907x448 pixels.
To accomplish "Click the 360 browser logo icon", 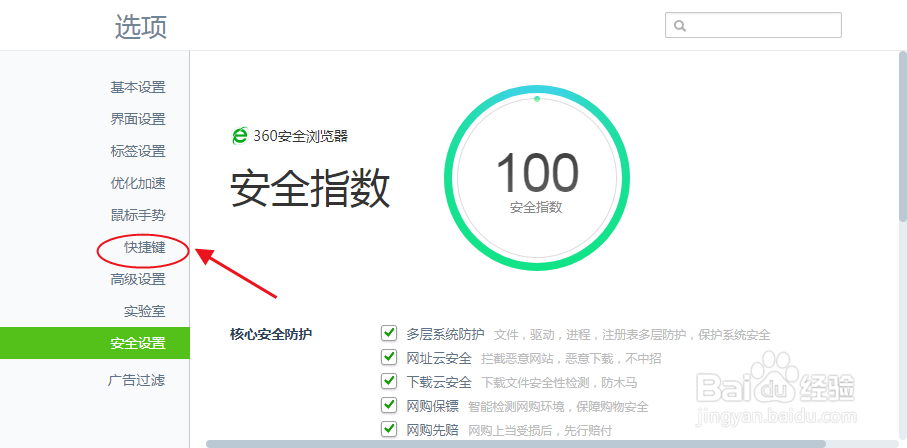I will coord(239,136).
